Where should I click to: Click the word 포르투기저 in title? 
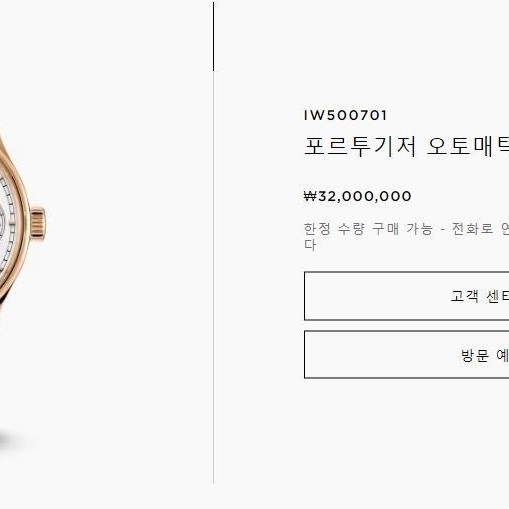coord(360,146)
